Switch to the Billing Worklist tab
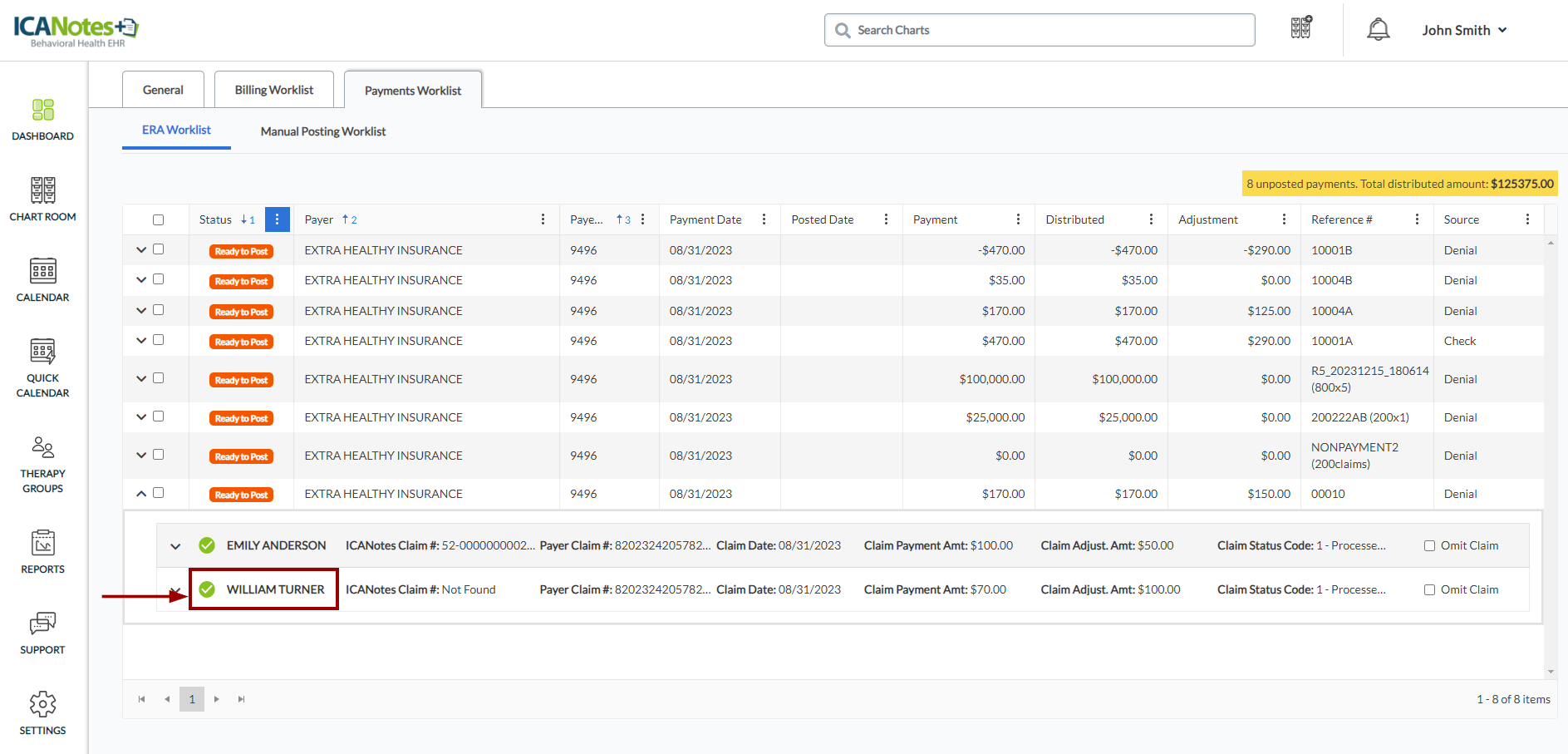 pyautogui.click(x=273, y=90)
